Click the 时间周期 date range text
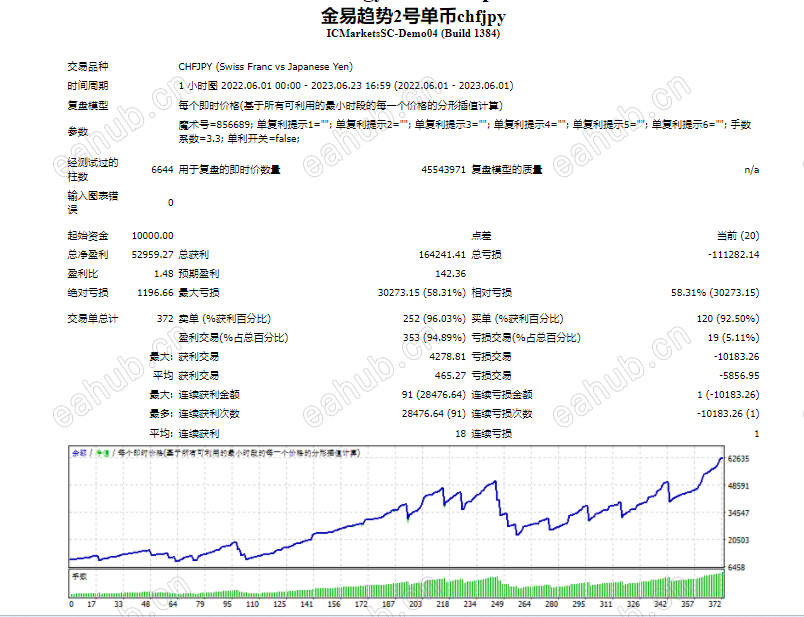 pos(346,86)
